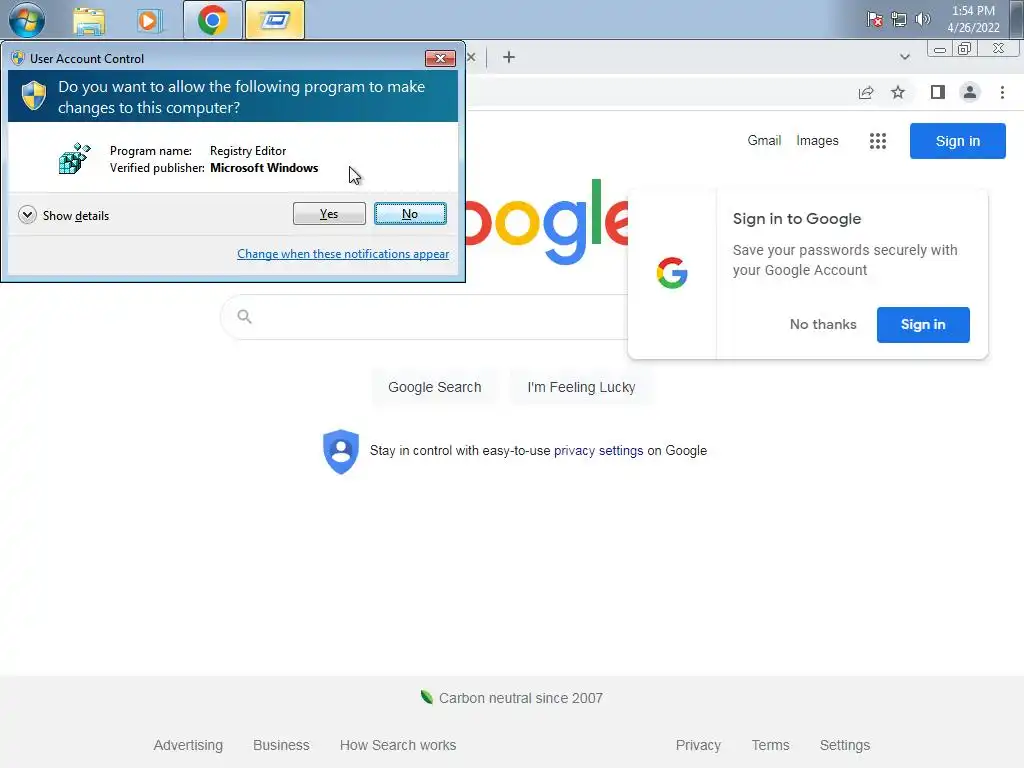
Task: Open the Windows Start menu orb
Action: (26, 20)
